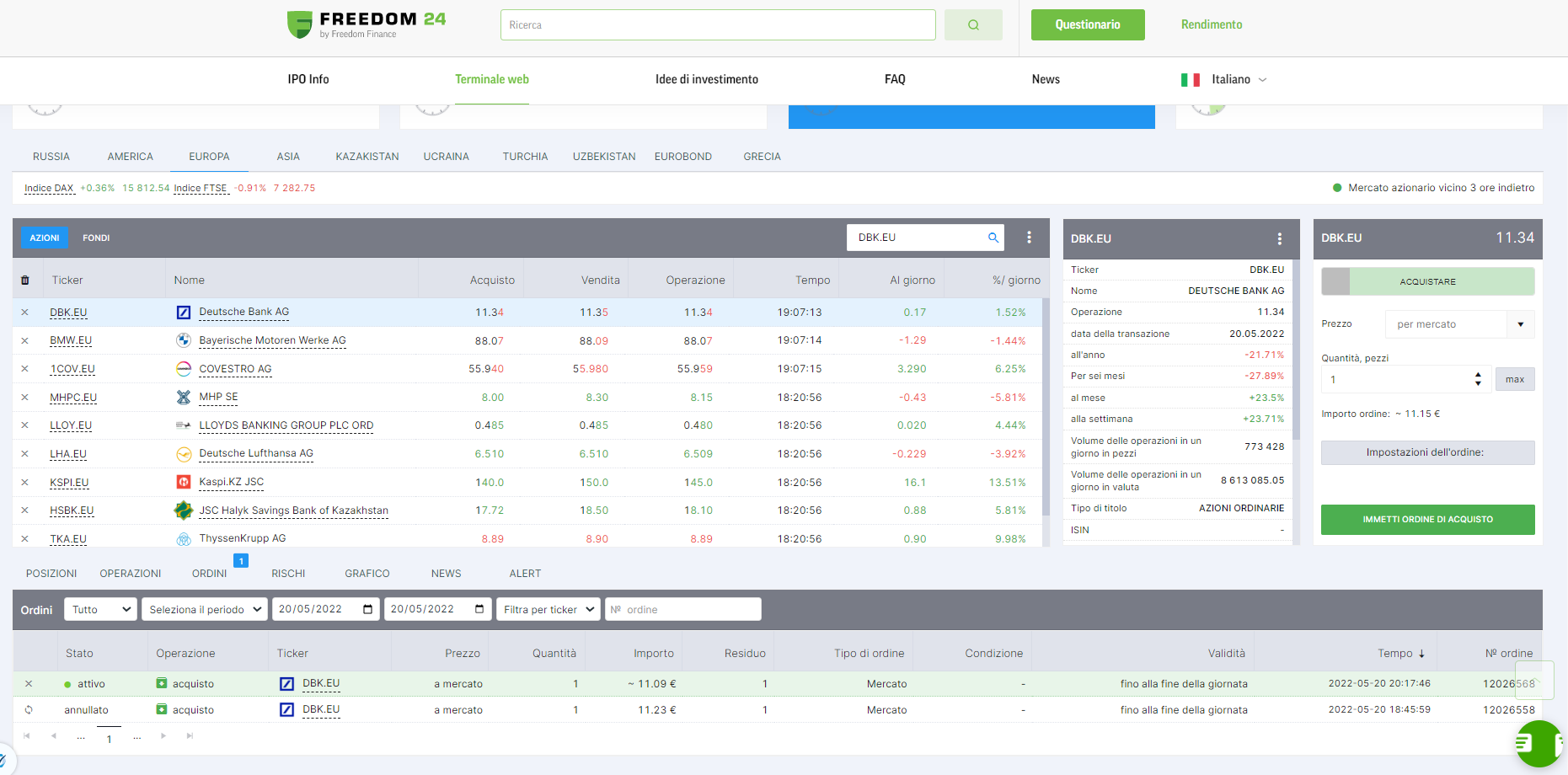Toggle the AZIONI view button
The image size is (1568, 775).
point(45,238)
